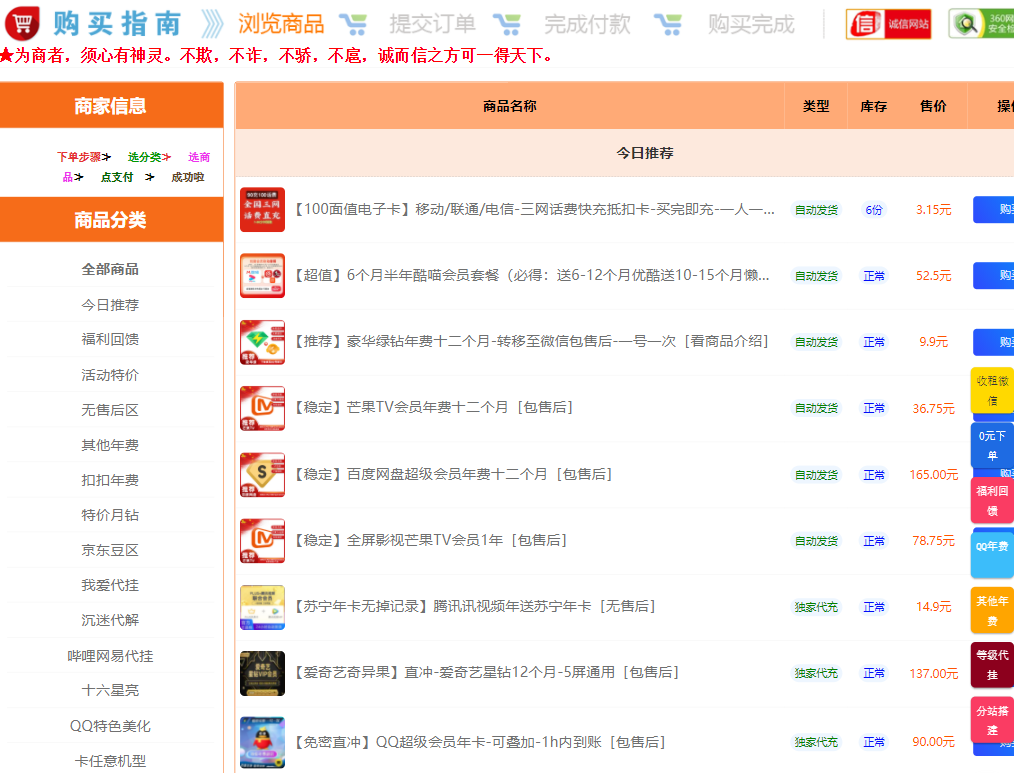
Task: Click the cart icon after 浏览商品
Action: click(353, 25)
